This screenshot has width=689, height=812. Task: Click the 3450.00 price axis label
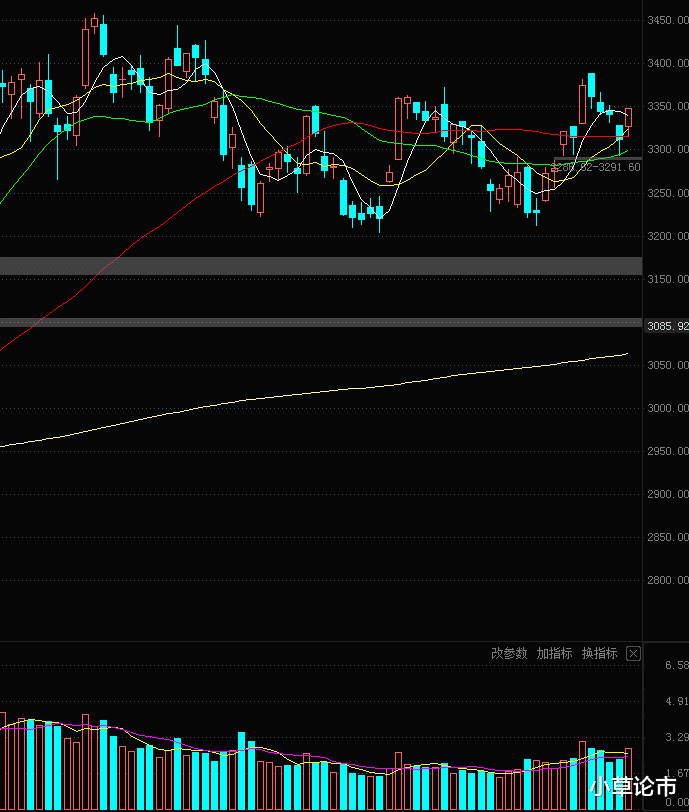coord(668,20)
